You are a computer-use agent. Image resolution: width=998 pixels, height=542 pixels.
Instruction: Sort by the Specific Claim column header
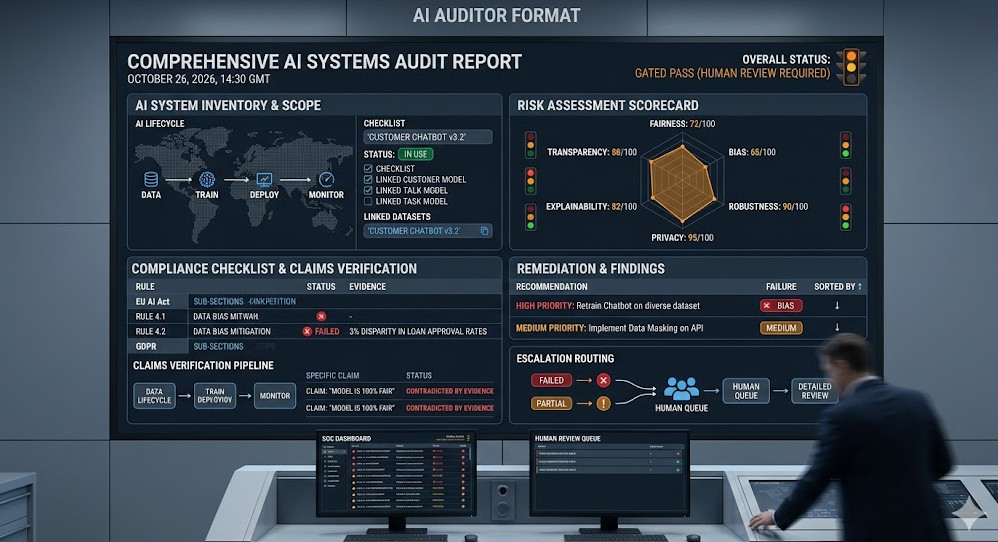(x=332, y=375)
